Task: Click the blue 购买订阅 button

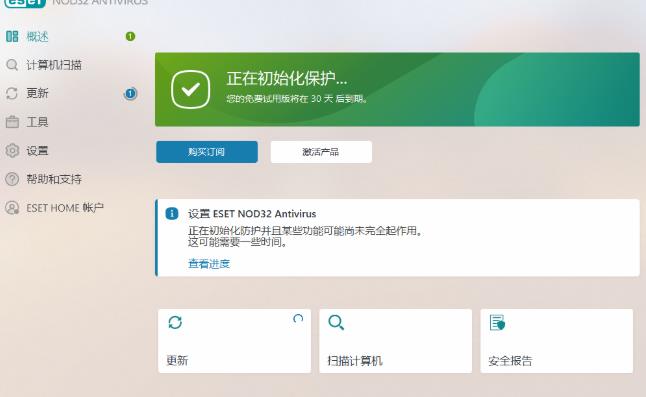Action: [x=207, y=152]
